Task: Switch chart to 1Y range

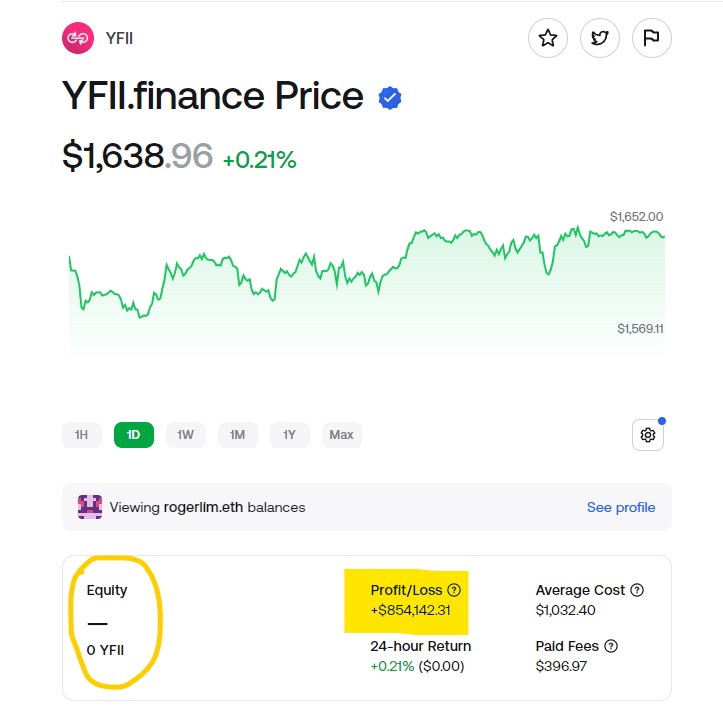Action: (289, 435)
